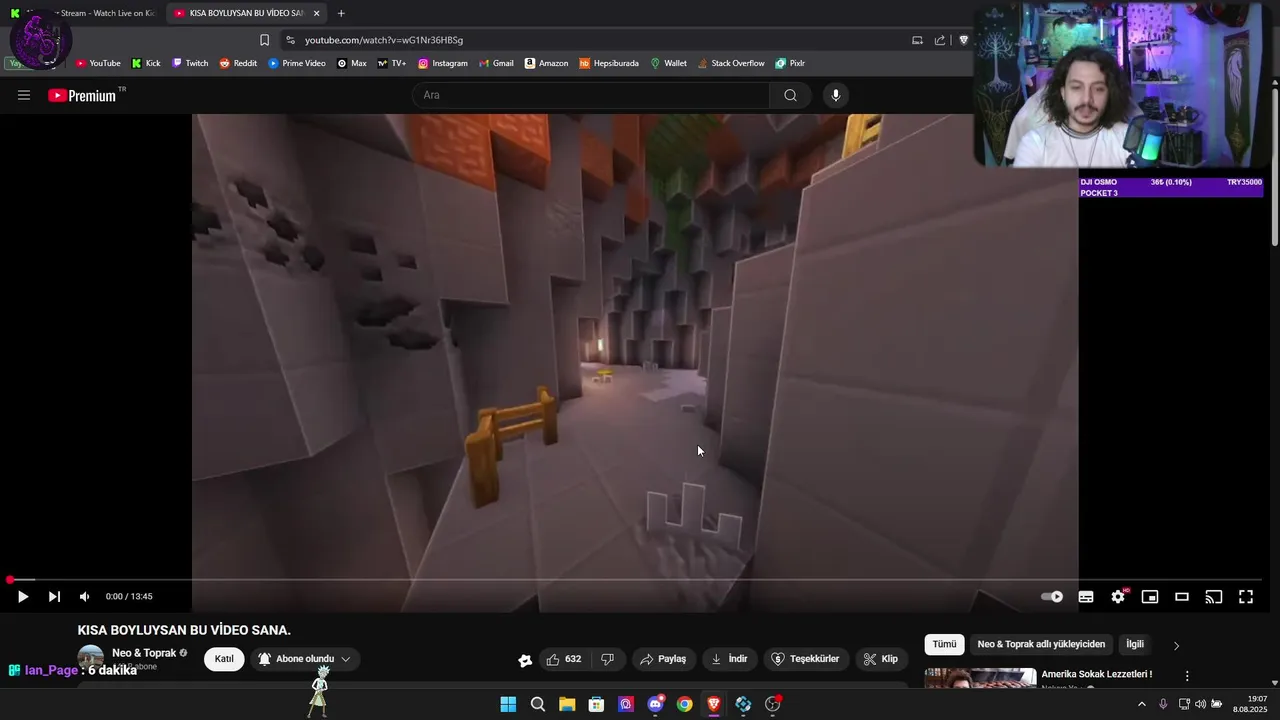
Task: Skip to the next video
Action: tap(54, 597)
